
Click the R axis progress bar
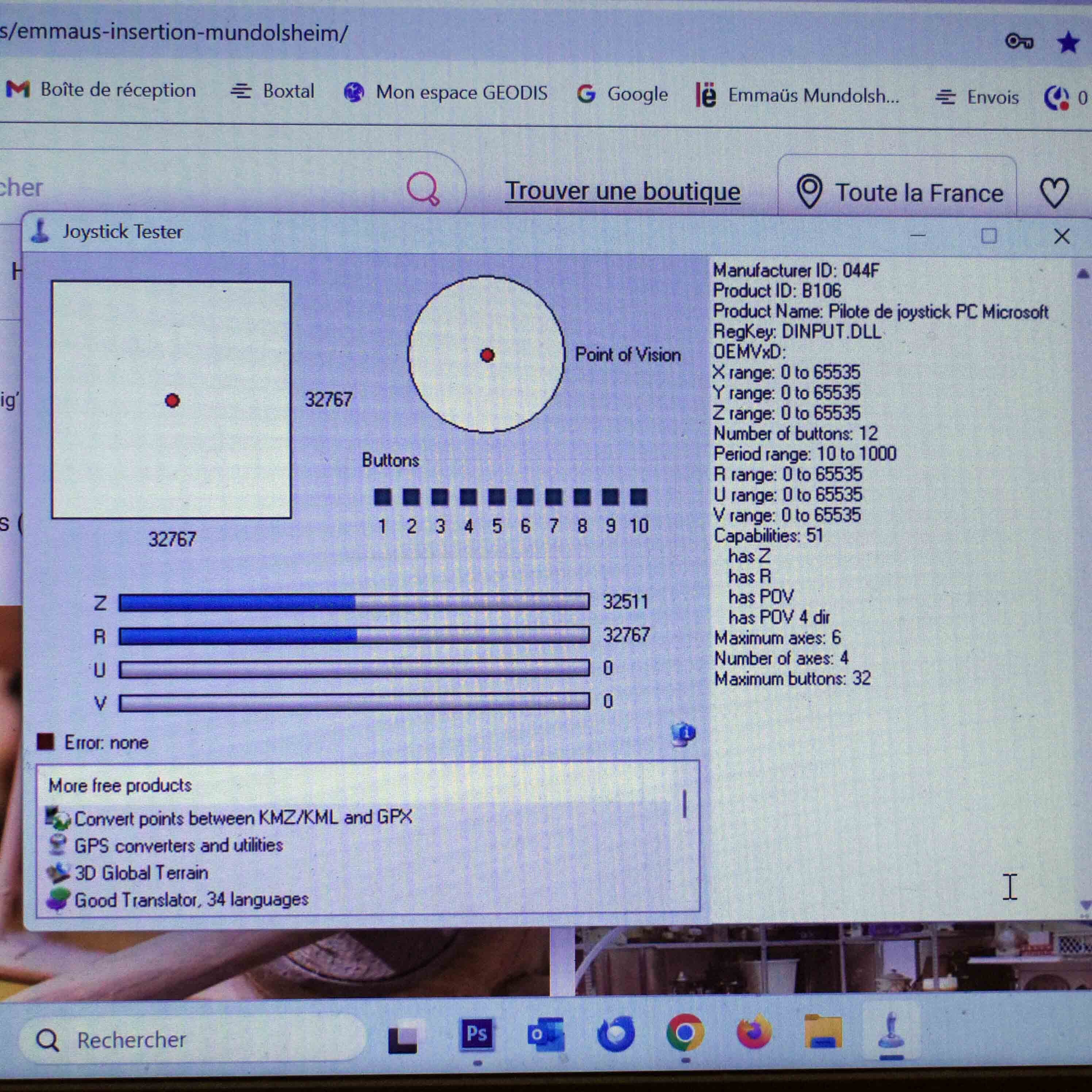click(354, 635)
